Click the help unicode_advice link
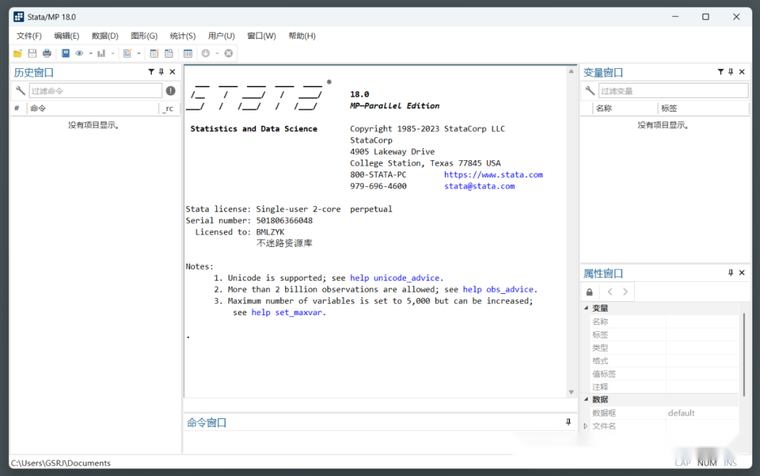The image size is (760, 476). (395, 278)
